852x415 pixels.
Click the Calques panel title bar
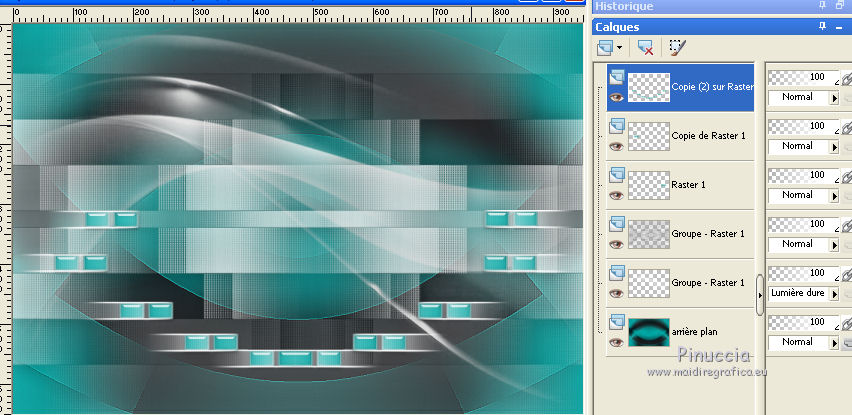point(722,27)
